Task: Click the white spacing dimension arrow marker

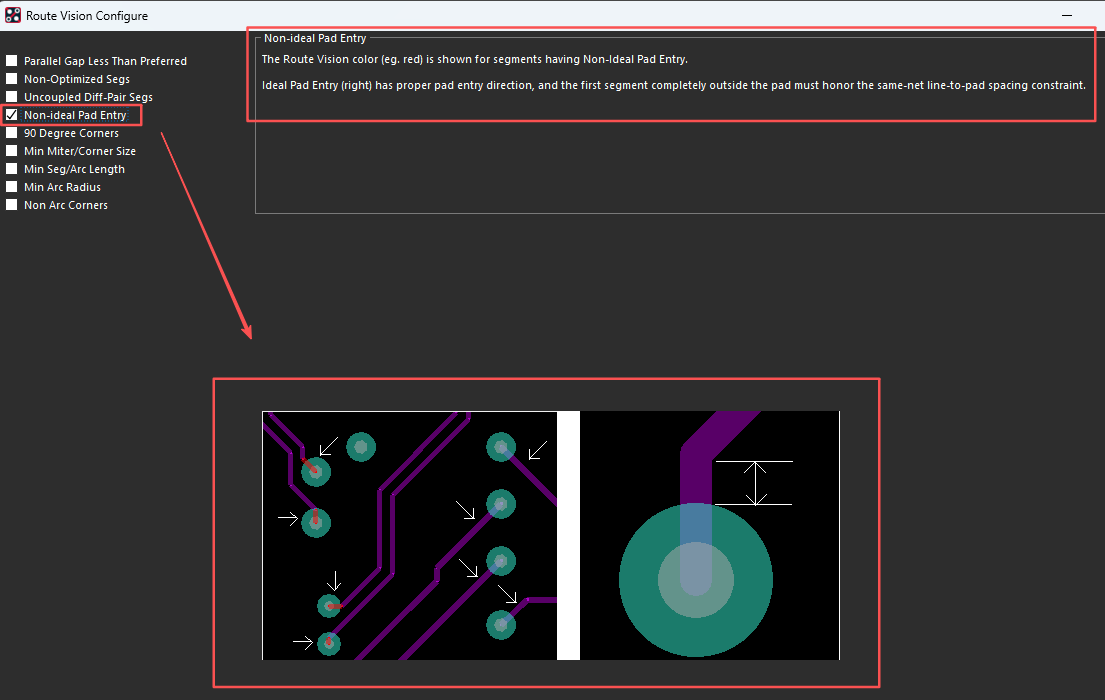Action: pos(755,483)
